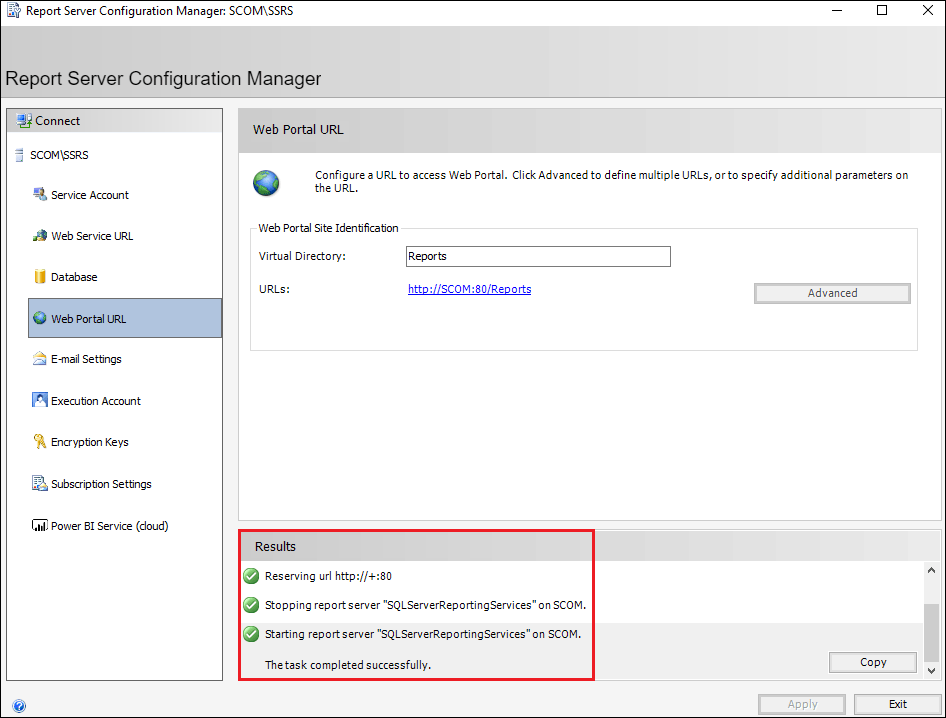Click the Results scrollbar up arrow

coord(932,570)
